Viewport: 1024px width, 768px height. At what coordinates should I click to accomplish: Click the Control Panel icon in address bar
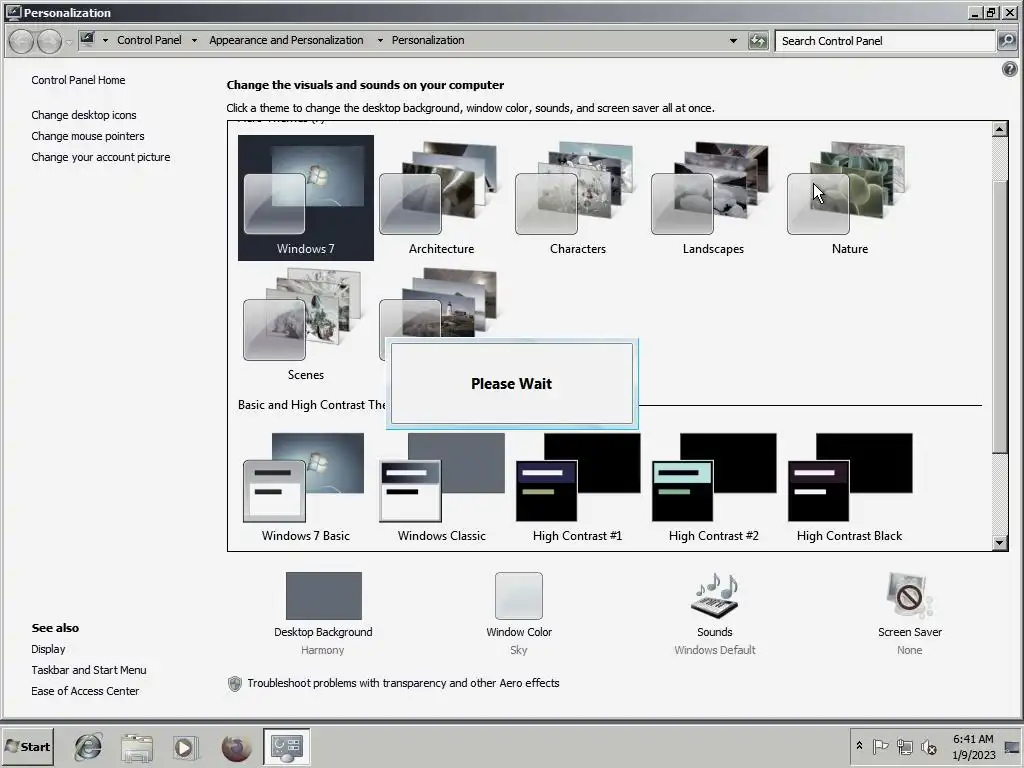88,39
